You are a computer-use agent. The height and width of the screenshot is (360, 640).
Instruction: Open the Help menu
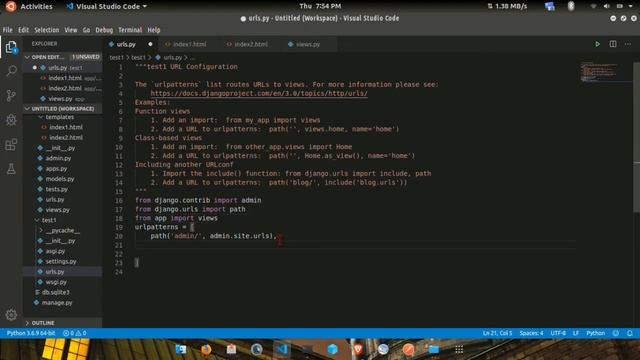point(153,30)
